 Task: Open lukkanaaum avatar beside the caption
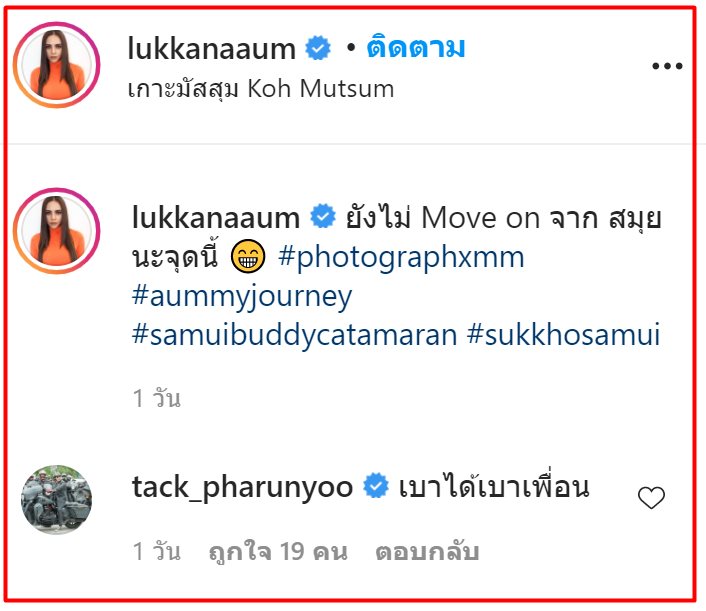[56, 231]
